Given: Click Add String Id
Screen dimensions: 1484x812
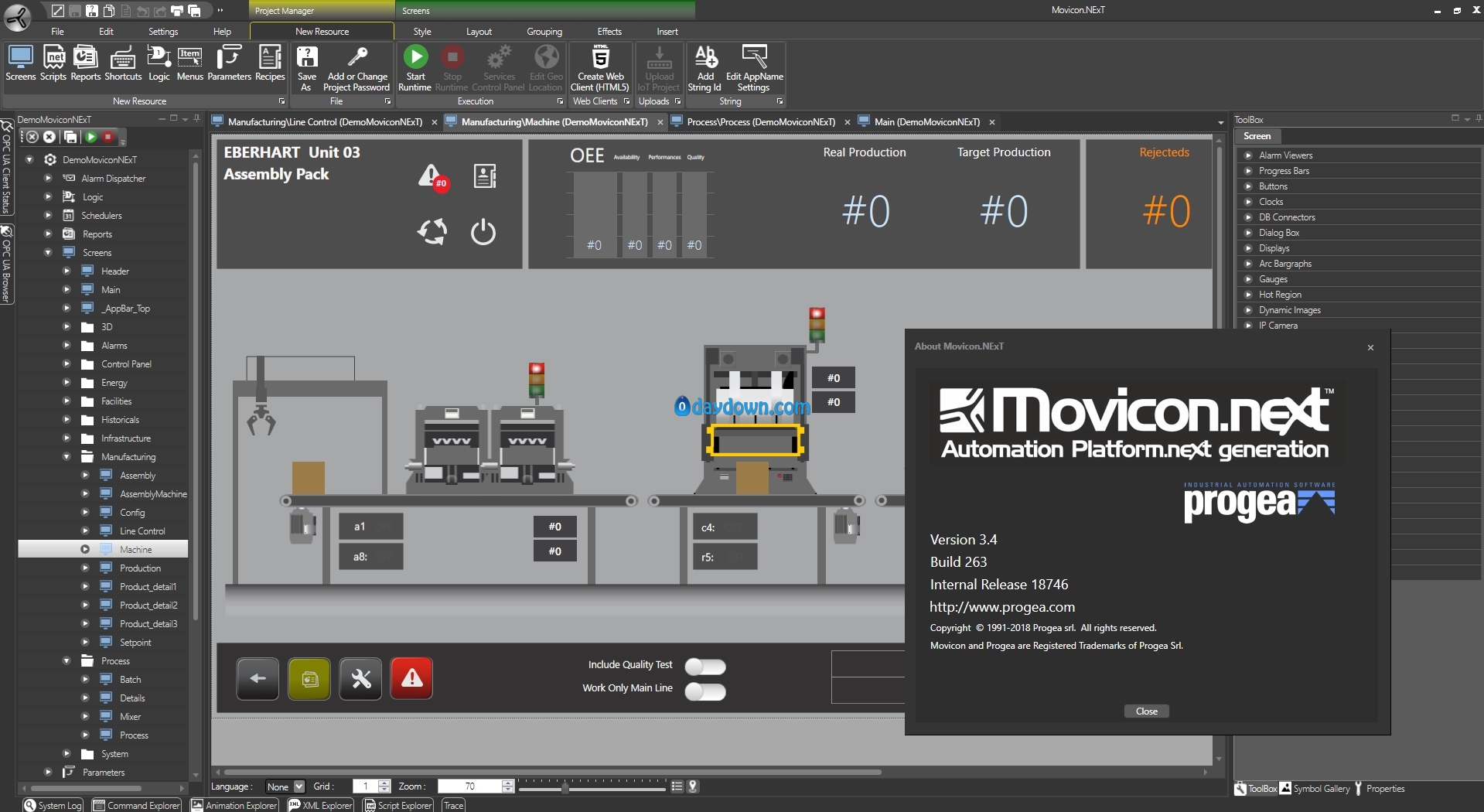Looking at the screenshot, I should 704,68.
